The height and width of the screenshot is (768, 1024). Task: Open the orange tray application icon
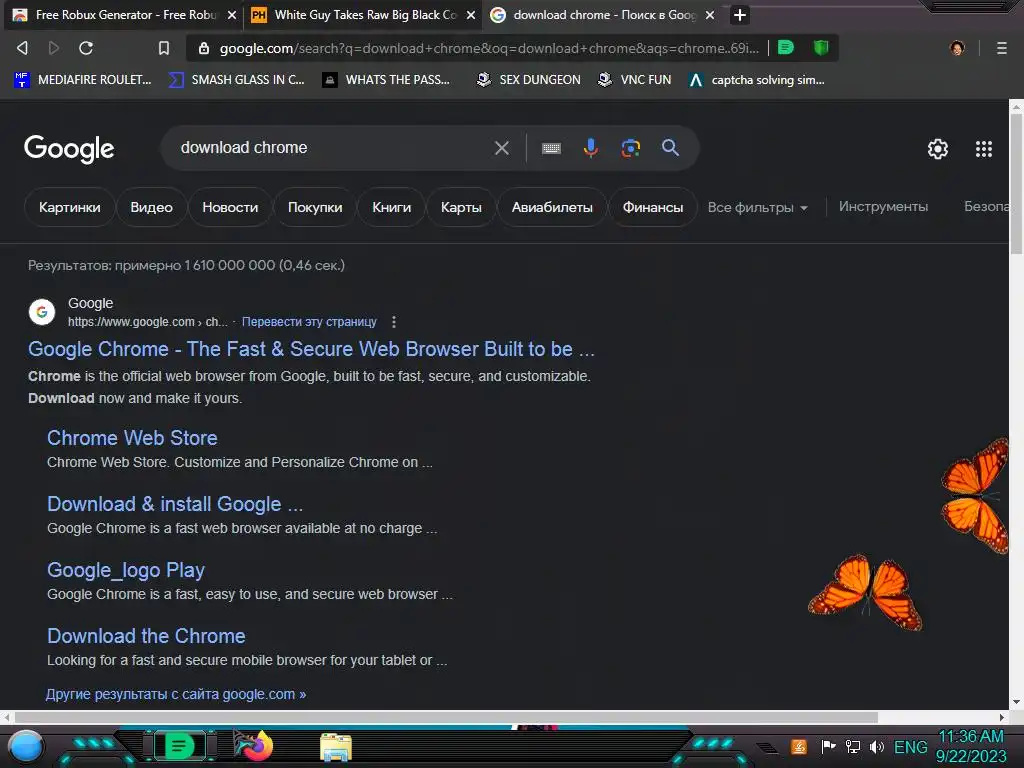pyautogui.click(x=799, y=746)
